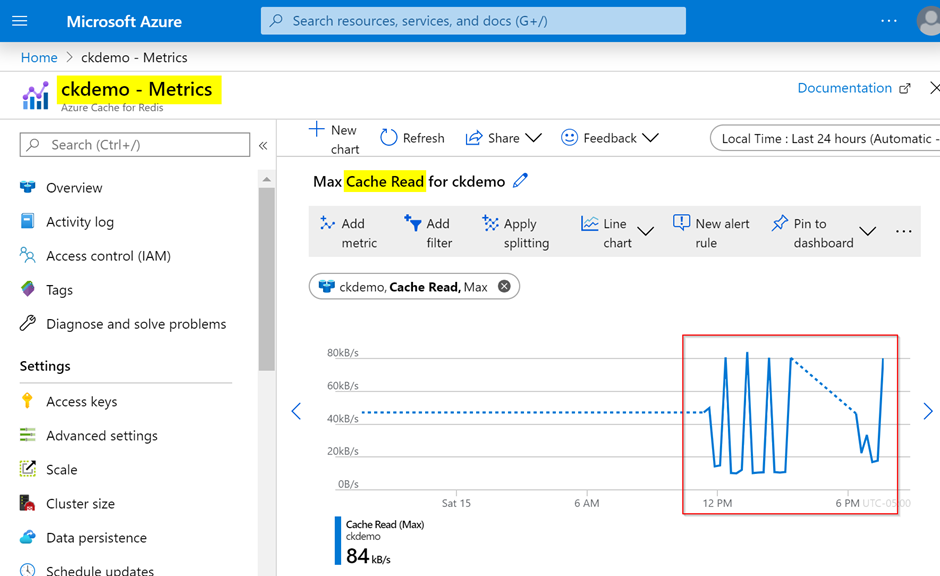Expand the Pin to dashboard chevron
The image size is (940, 576).
coord(867,231)
